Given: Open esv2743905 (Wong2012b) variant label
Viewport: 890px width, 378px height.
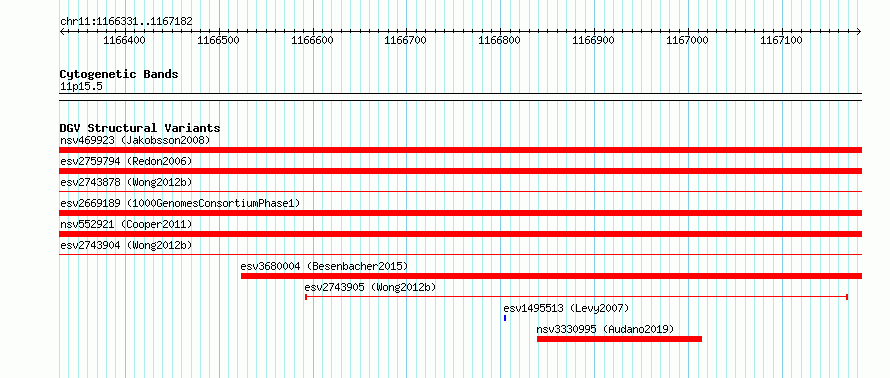Looking at the screenshot, I should [x=371, y=287].
